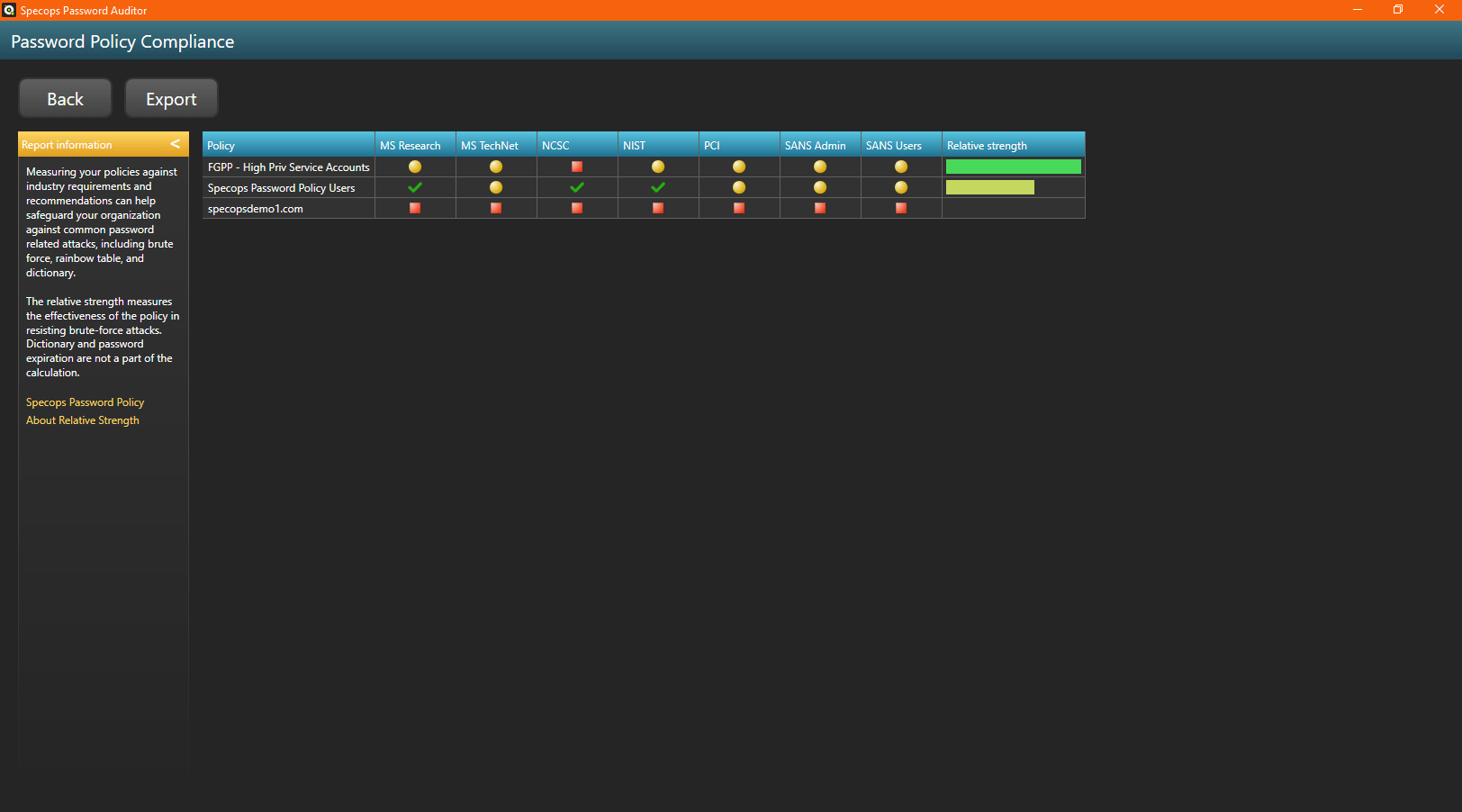Click green checkmark under NCSC for Specops Users
This screenshot has height=812, width=1462.
tap(577, 187)
